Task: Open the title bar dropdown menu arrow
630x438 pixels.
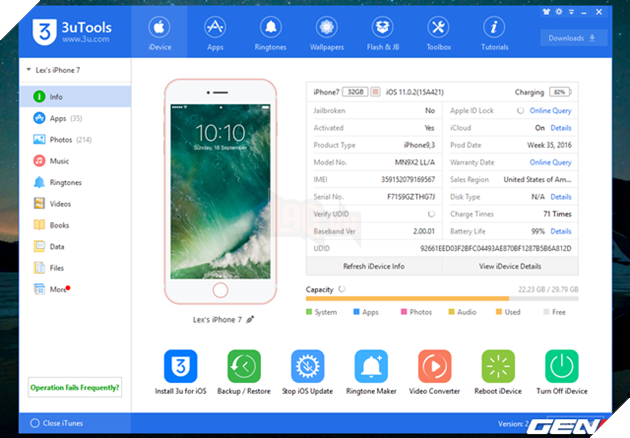Action: [571, 12]
